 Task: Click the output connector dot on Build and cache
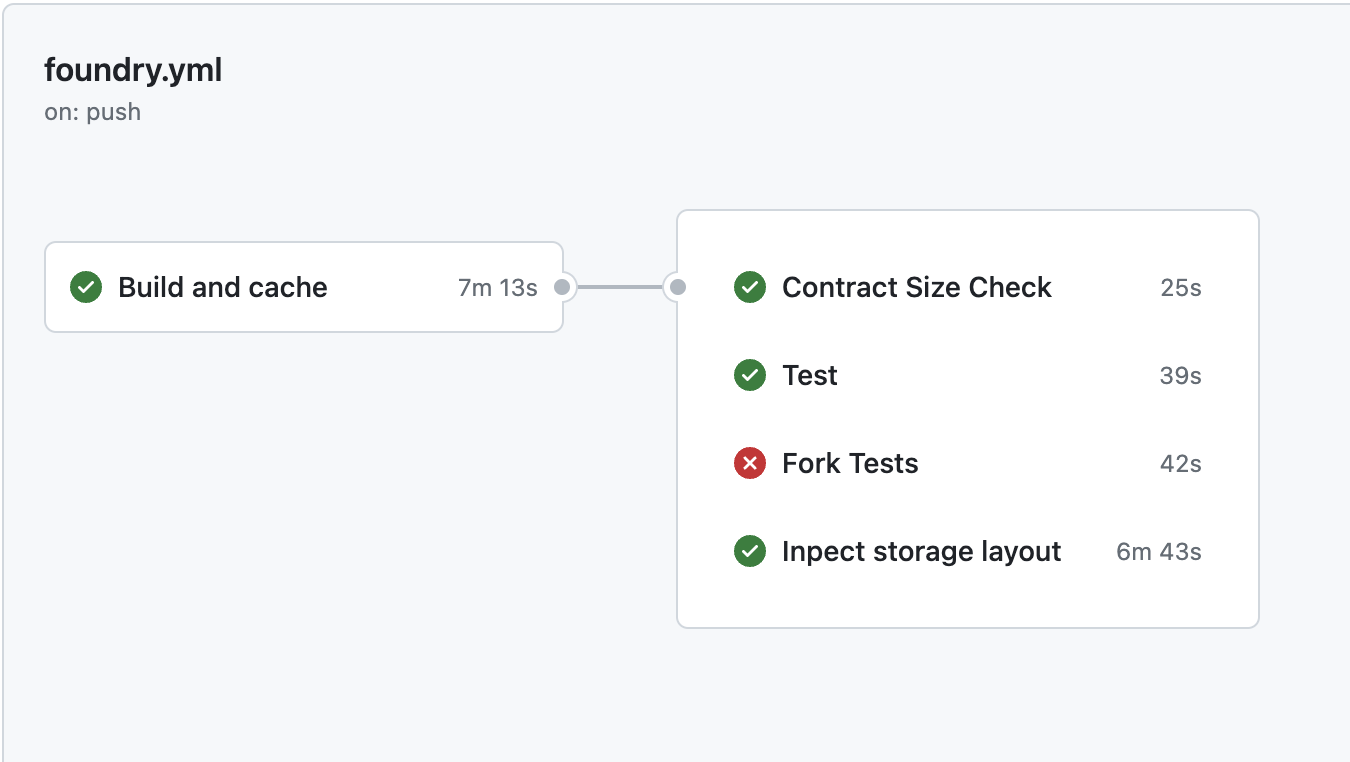point(562,287)
